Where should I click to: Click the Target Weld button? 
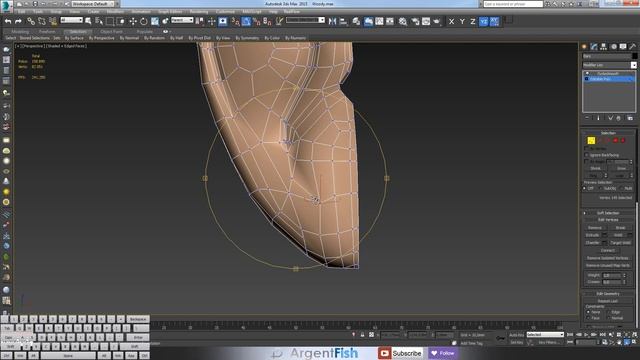coord(621,243)
